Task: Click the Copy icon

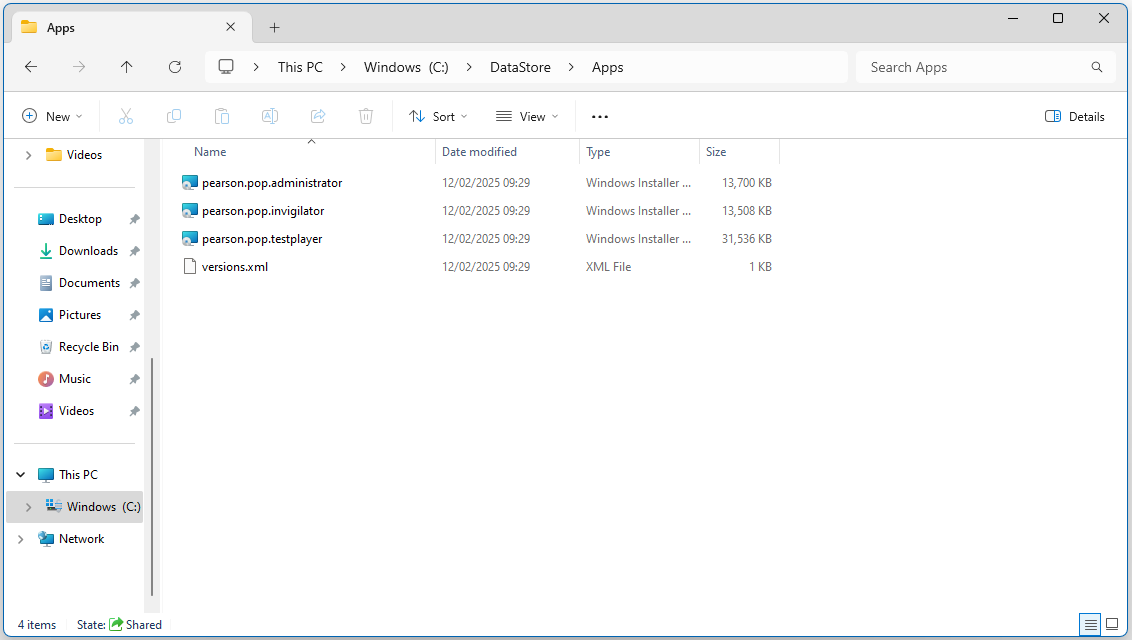Action: click(x=174, y=116)
